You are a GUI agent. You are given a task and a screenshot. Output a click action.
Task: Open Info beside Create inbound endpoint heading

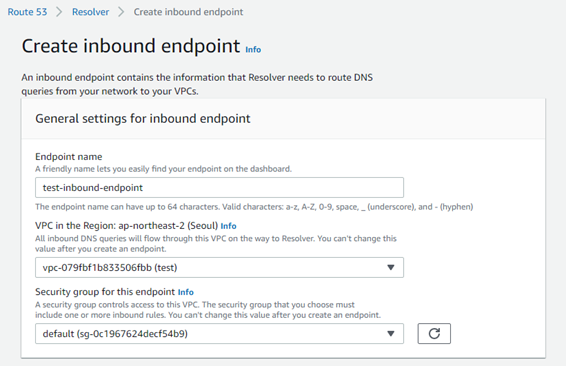click(253, 49)
